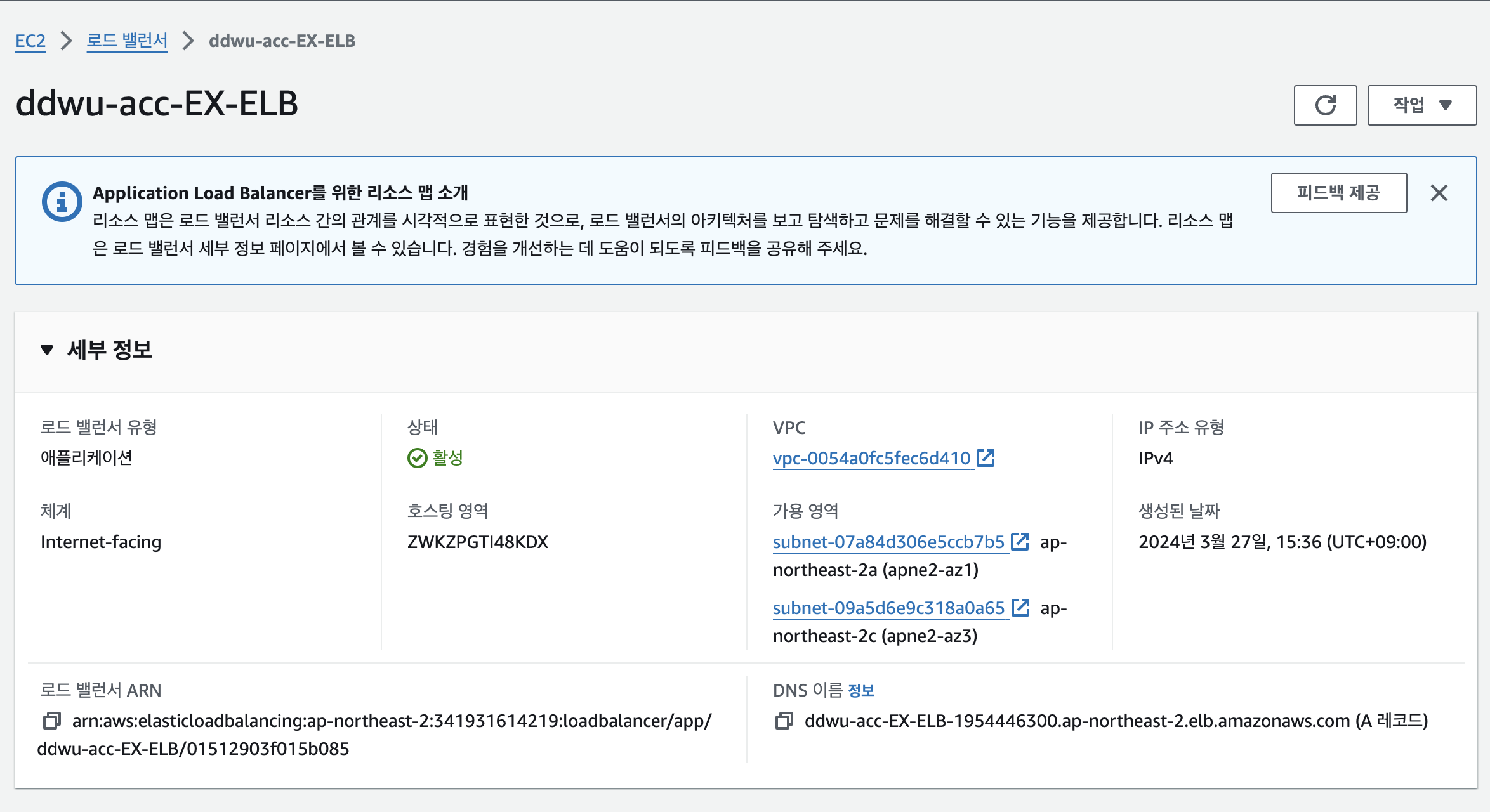
Task: Click the blue info icon in banner
Action: [x=62, y=202]
